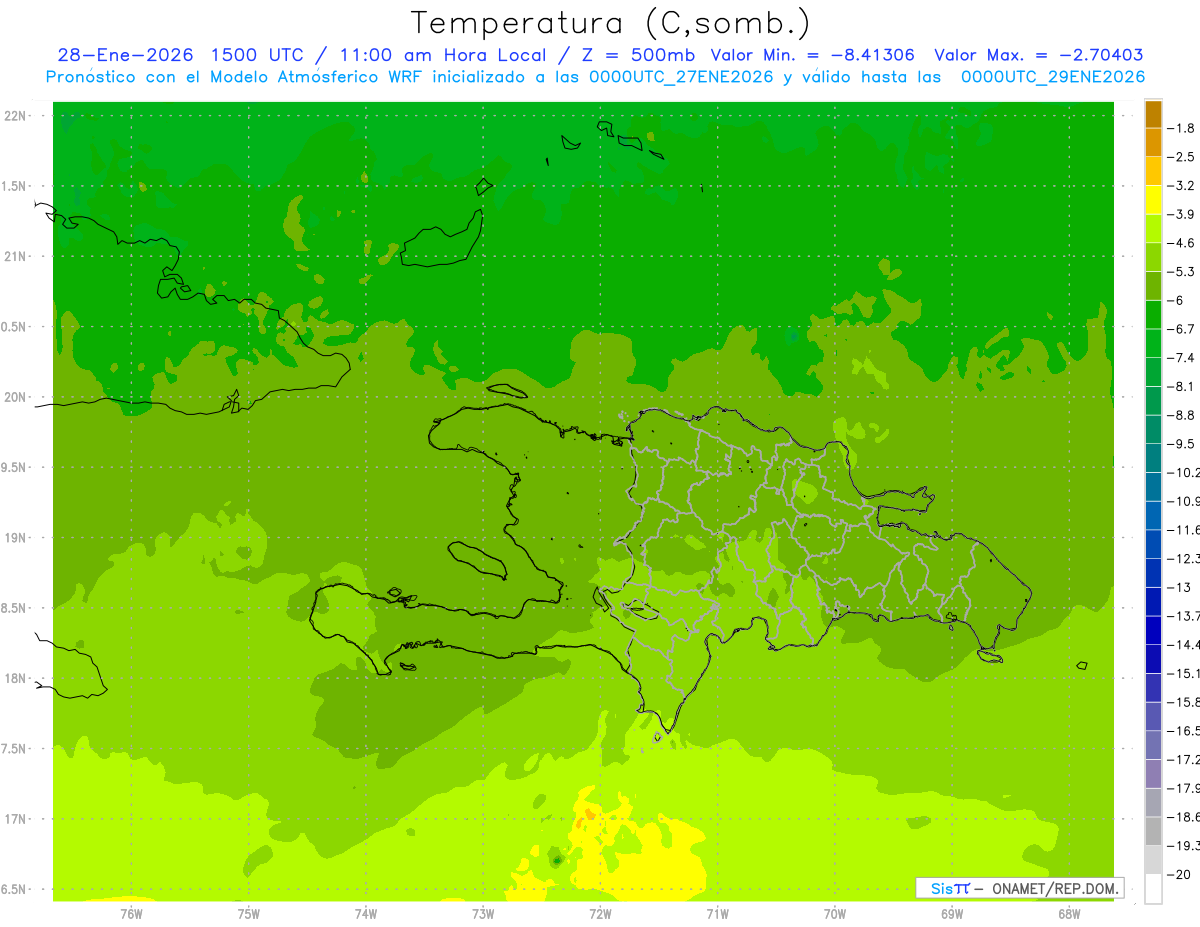Click the blue 'Sis' logo text
Image resolution: width=1200 pixels, height=927 pixels.
pyautogui.click(x=941, y=888)
